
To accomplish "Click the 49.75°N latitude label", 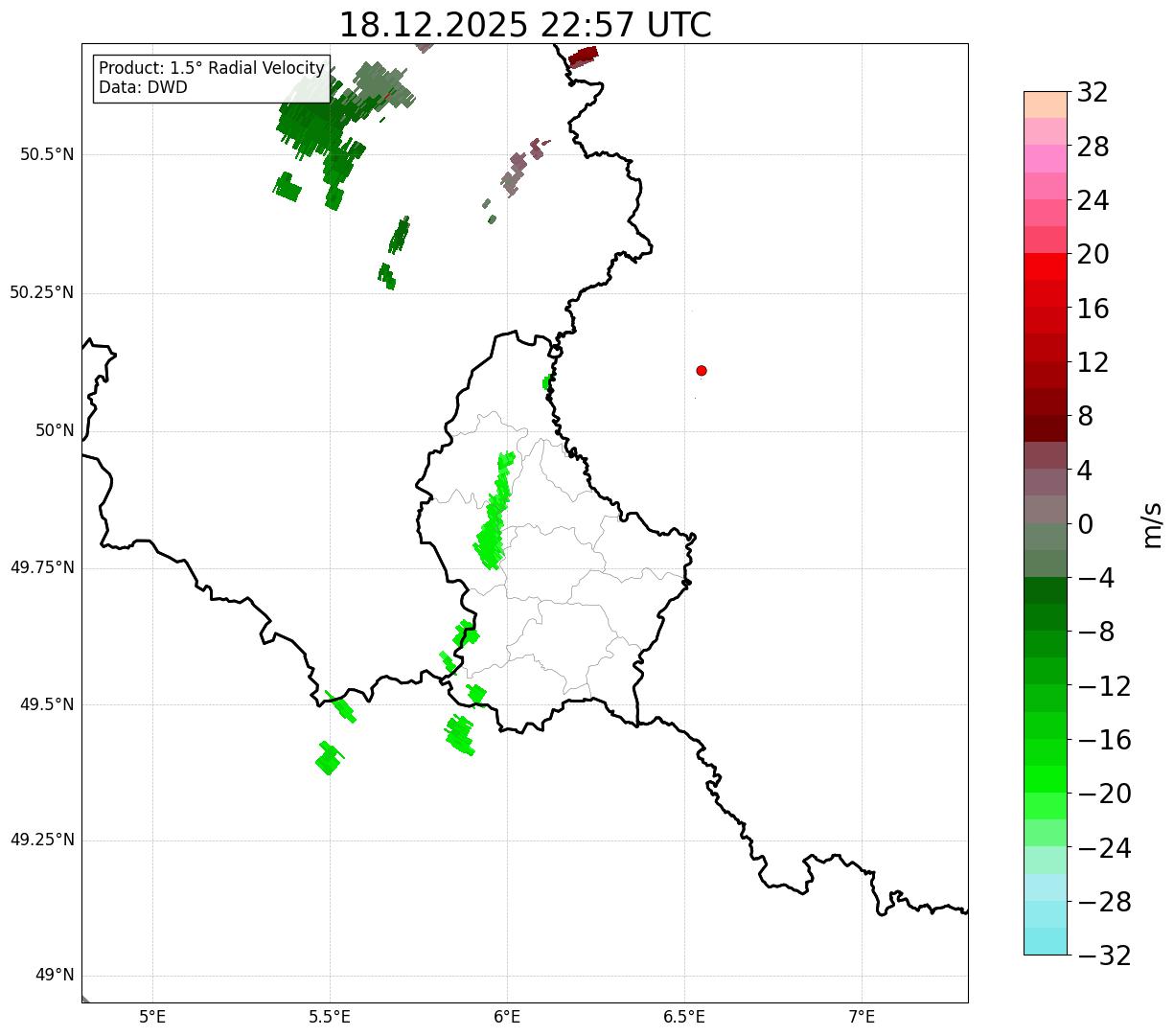I will [42, 567].
